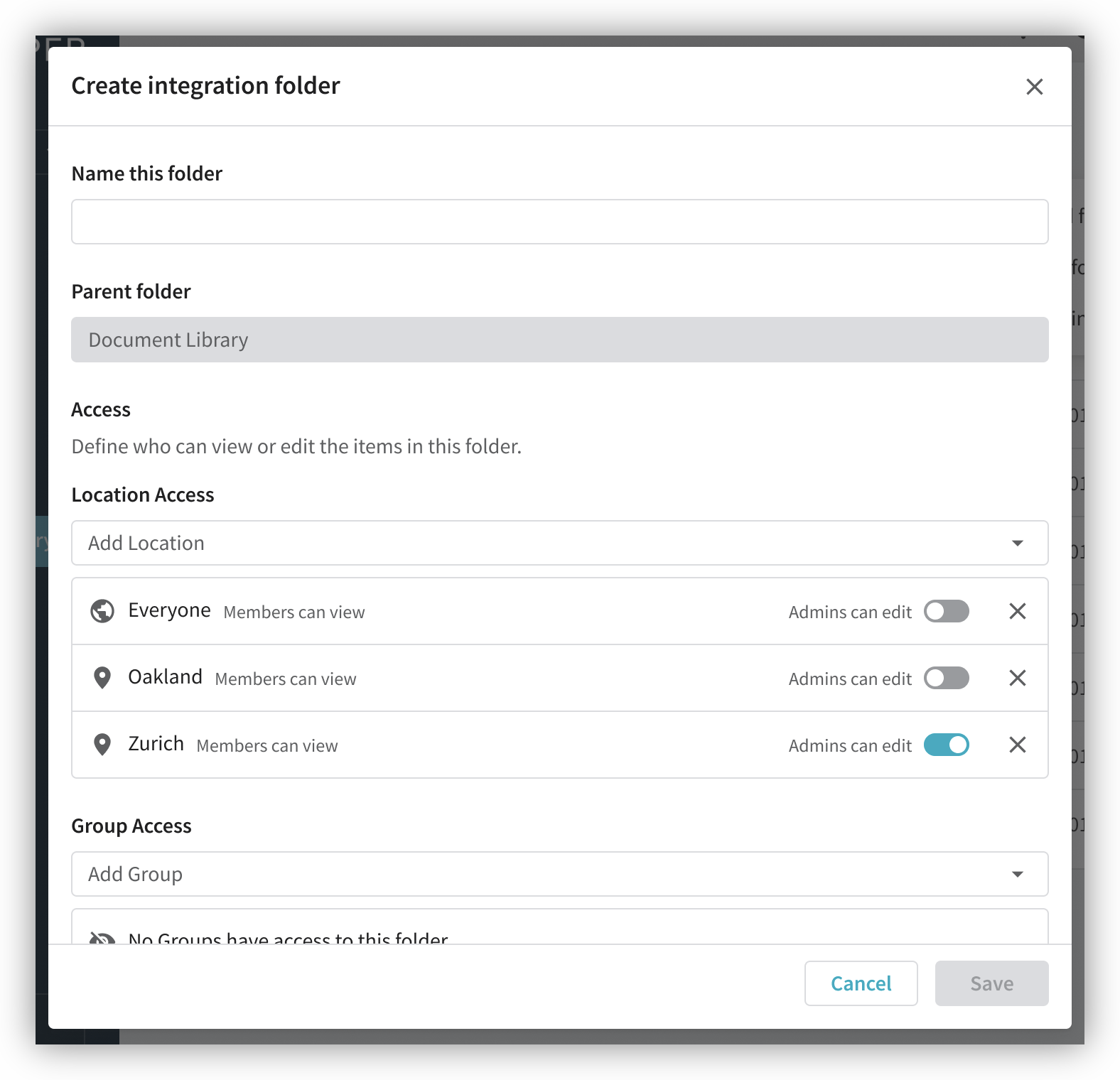Open the Add Location dropdown
This screenshot has width=1120, height=1080.
[x=540, y=543]
